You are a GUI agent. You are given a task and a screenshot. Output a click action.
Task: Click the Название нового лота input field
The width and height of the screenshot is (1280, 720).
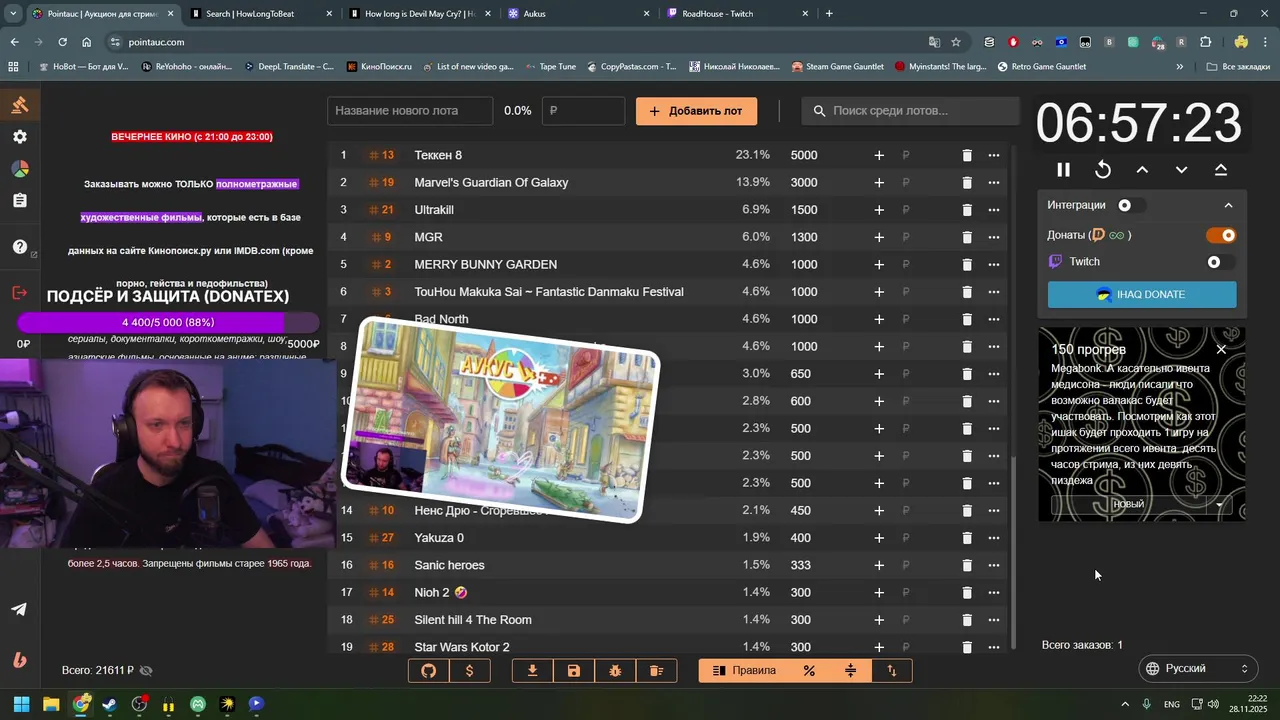(x=410, y=111)
